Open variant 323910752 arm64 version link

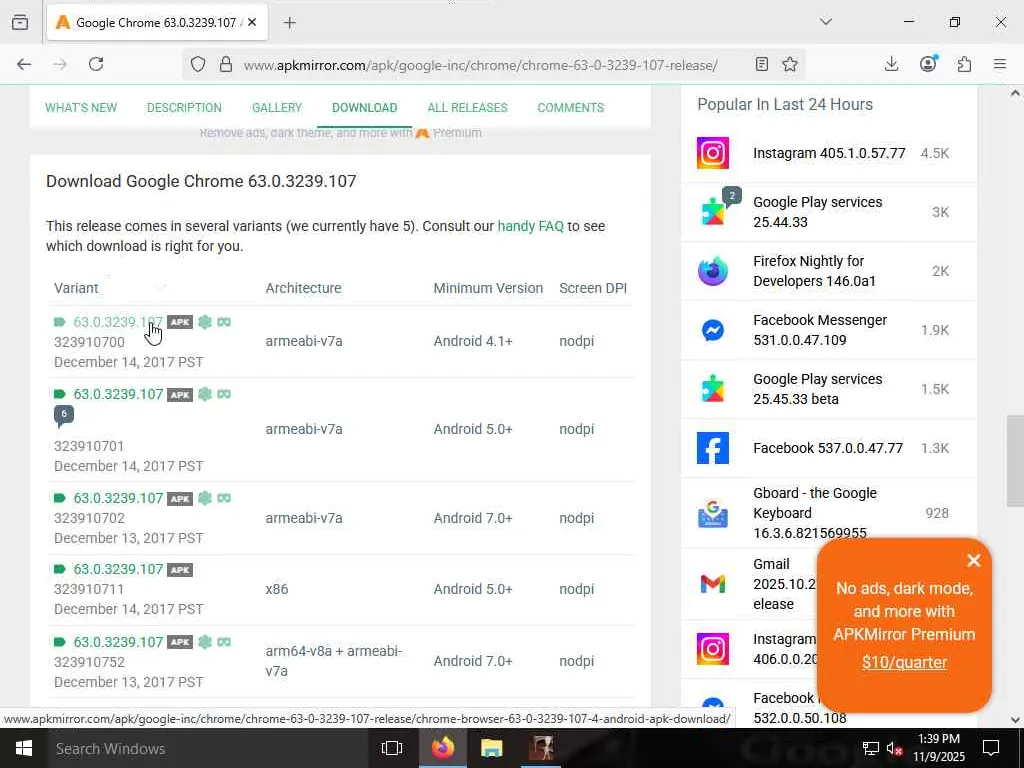tap(118, 642)
